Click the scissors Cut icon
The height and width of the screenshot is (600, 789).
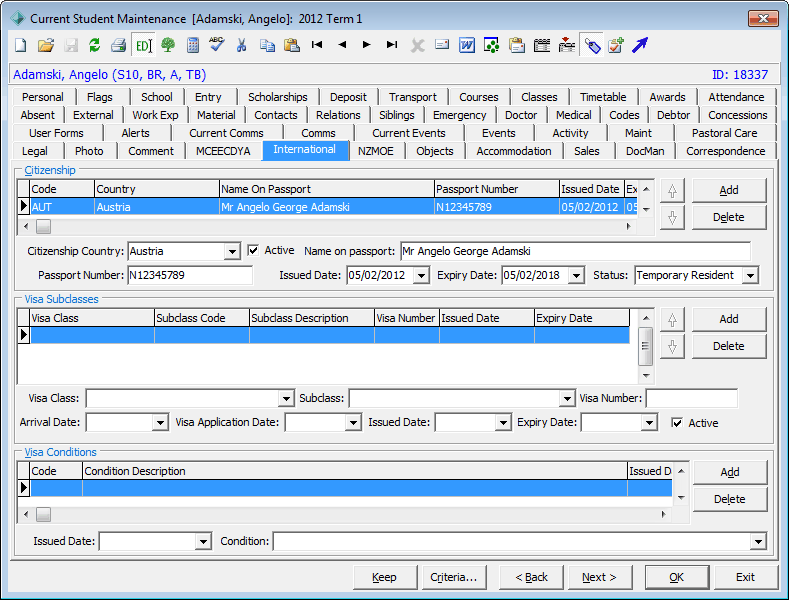pos(242,45)
